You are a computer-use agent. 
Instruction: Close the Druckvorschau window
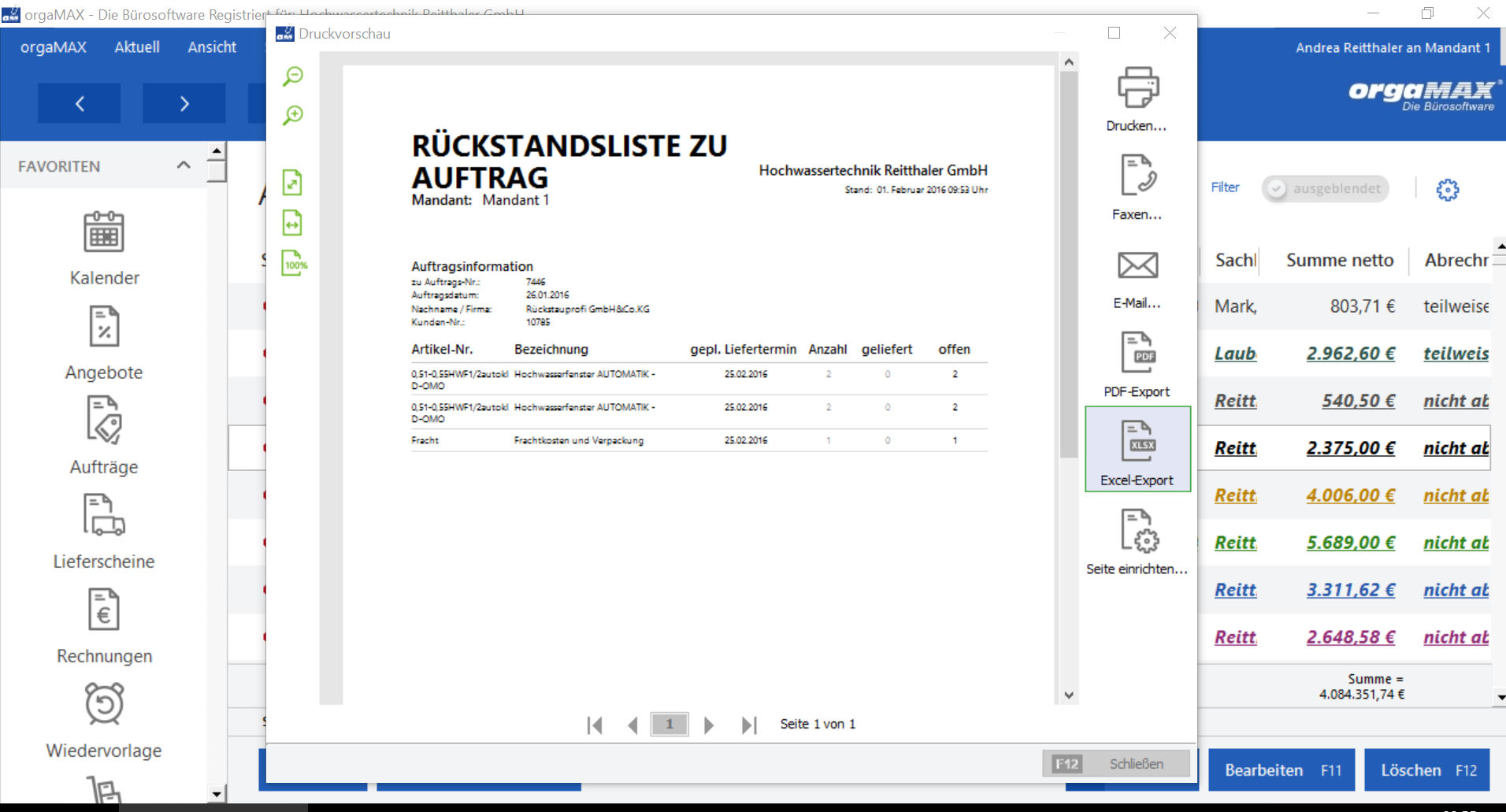coord(1170,33)
